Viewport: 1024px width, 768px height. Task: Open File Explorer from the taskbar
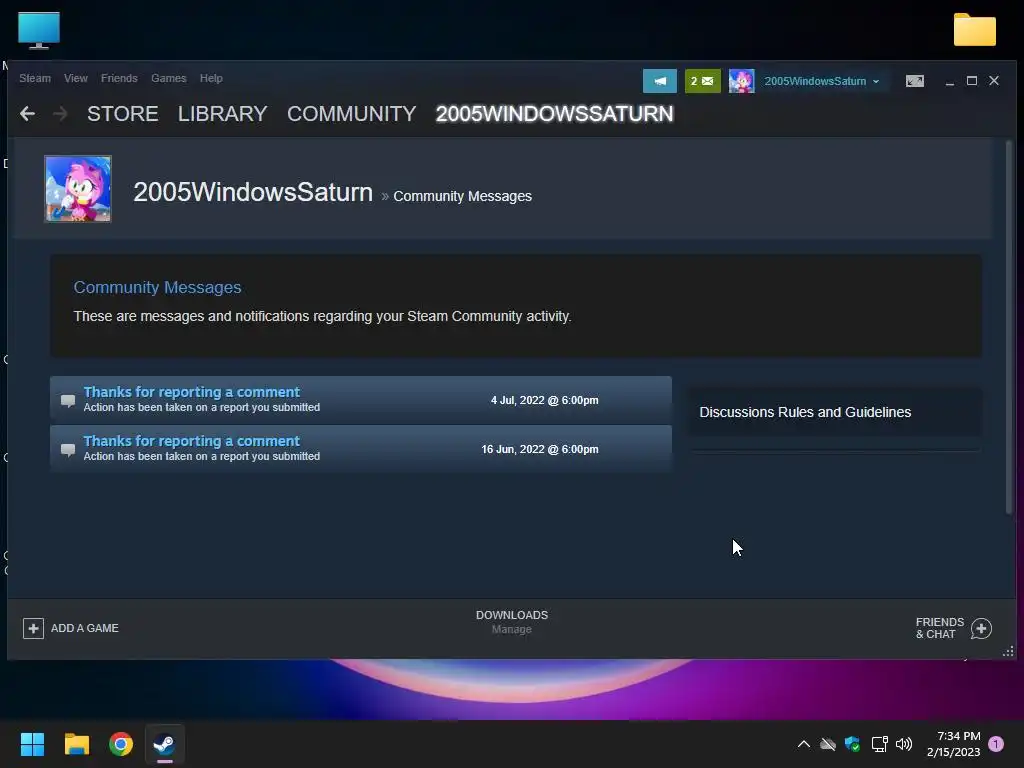click(76, 744)
